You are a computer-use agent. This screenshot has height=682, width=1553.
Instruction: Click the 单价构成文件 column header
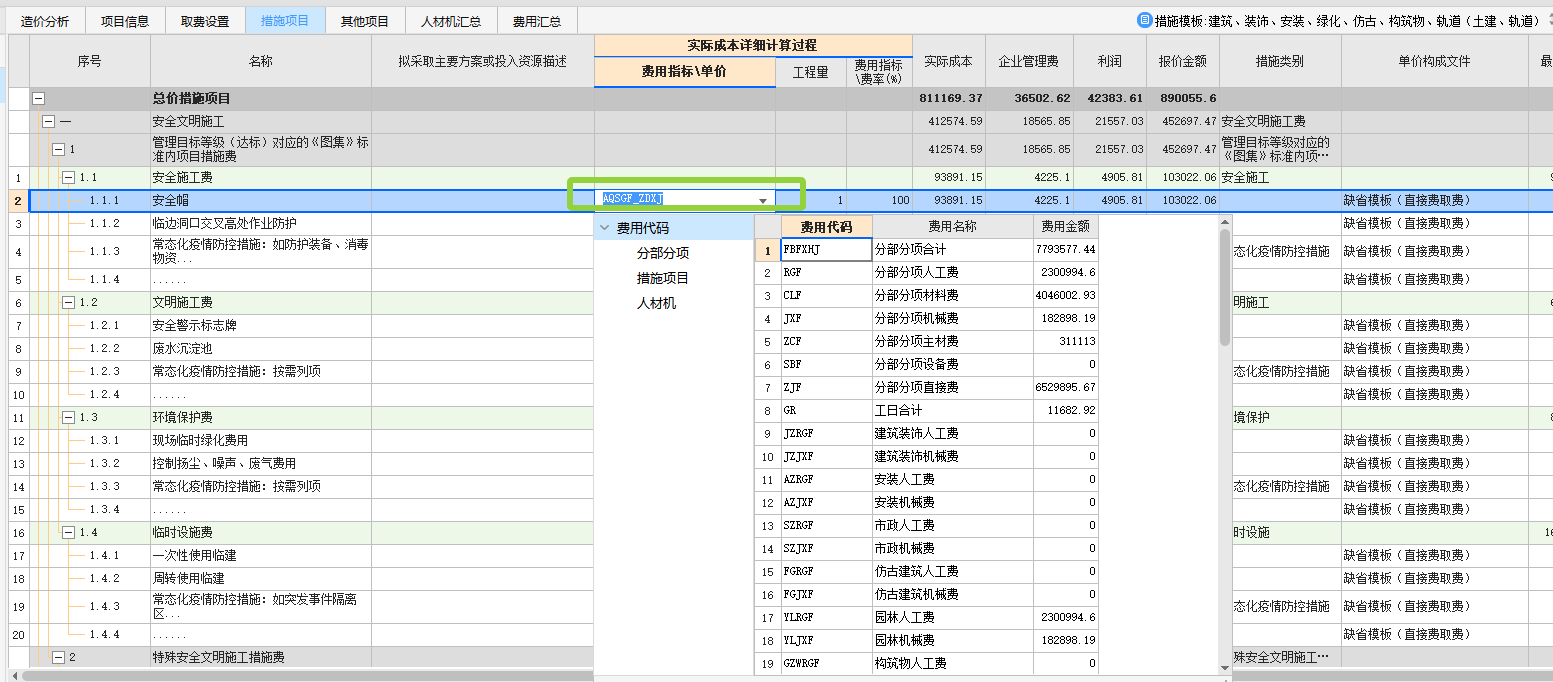(x=1434, y=61)
